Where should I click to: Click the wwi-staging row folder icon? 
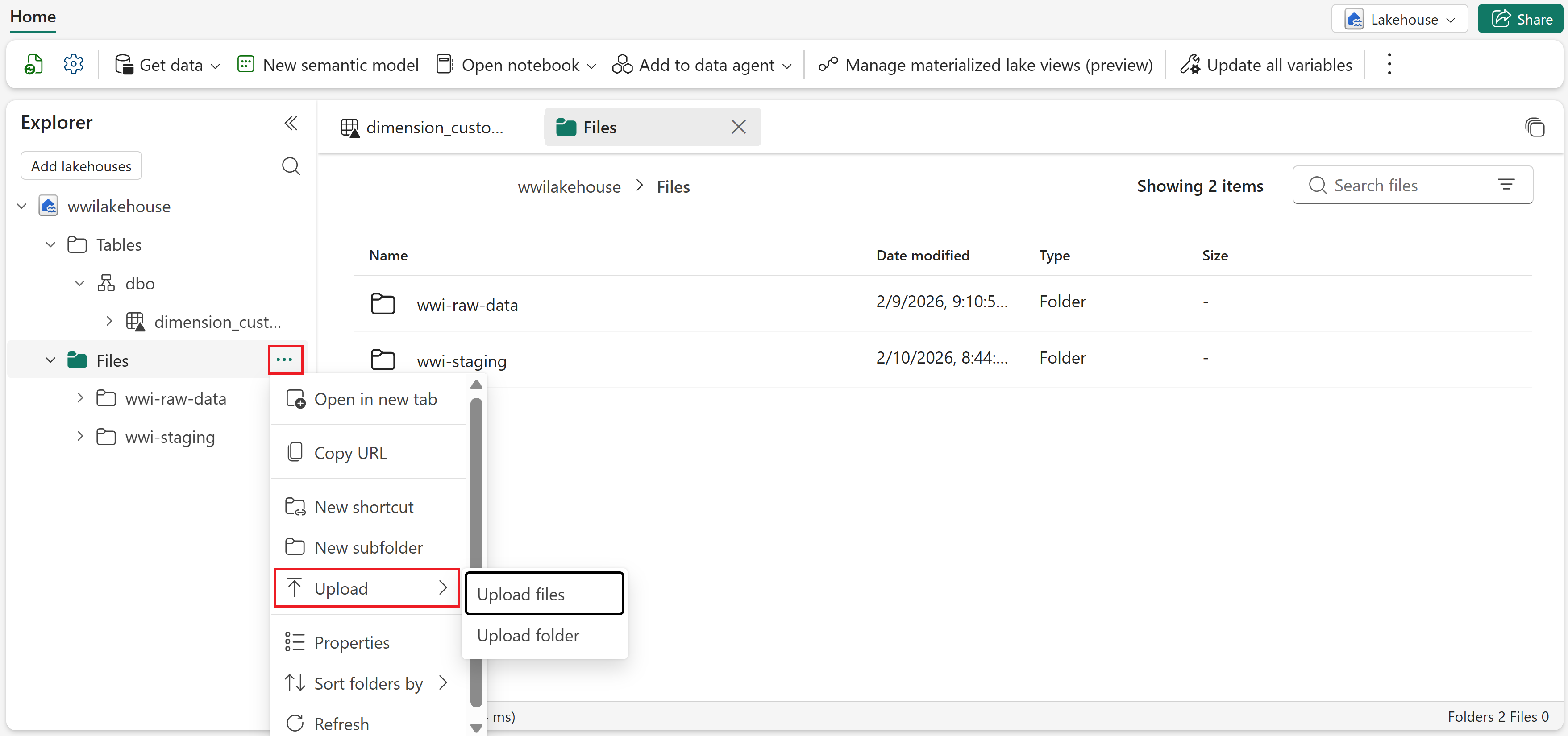click(x=383, y=359)
